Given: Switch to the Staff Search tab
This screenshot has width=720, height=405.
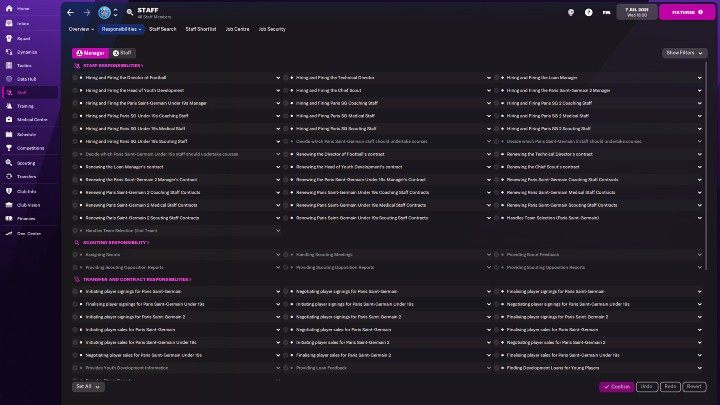Looking at the screenshot, I should click(x=162, y=29).
